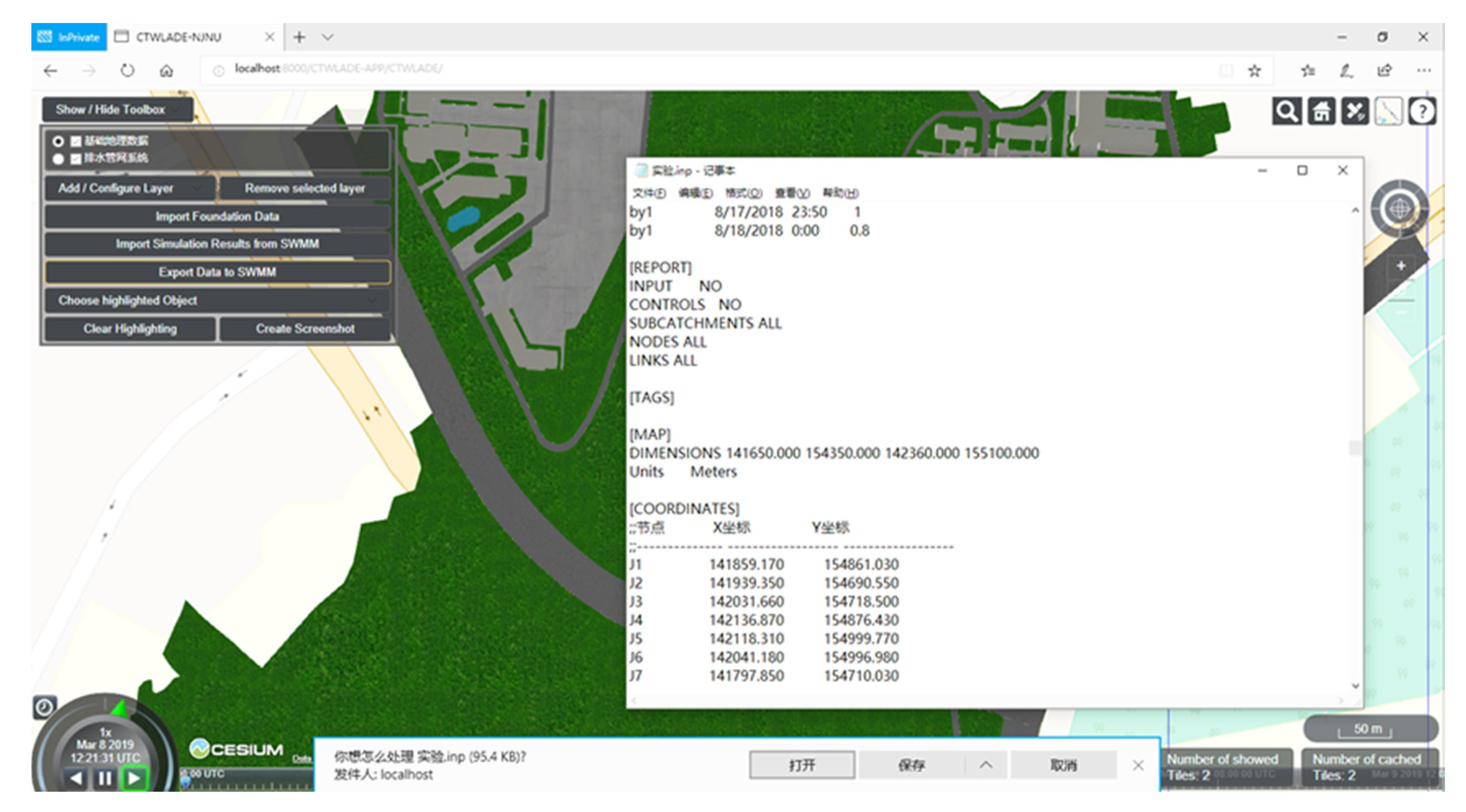Select the second layer radio button
Image resolution: width=1466 pixels, height=812 pixels.
[58, 159]
